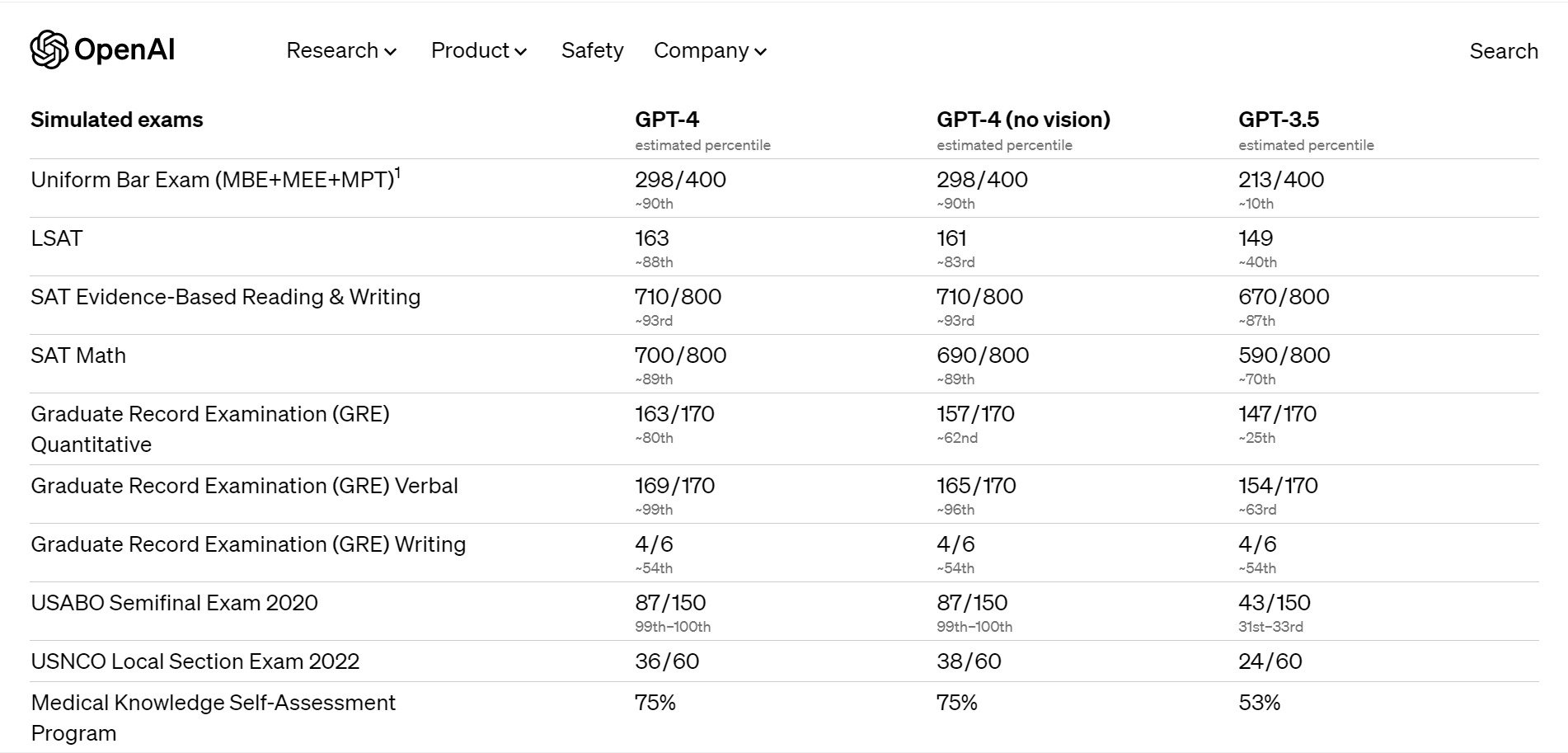Expand the Product dropdown chevron
Image resolution: width=1568 pixels, height=753 pixels.
521,52
